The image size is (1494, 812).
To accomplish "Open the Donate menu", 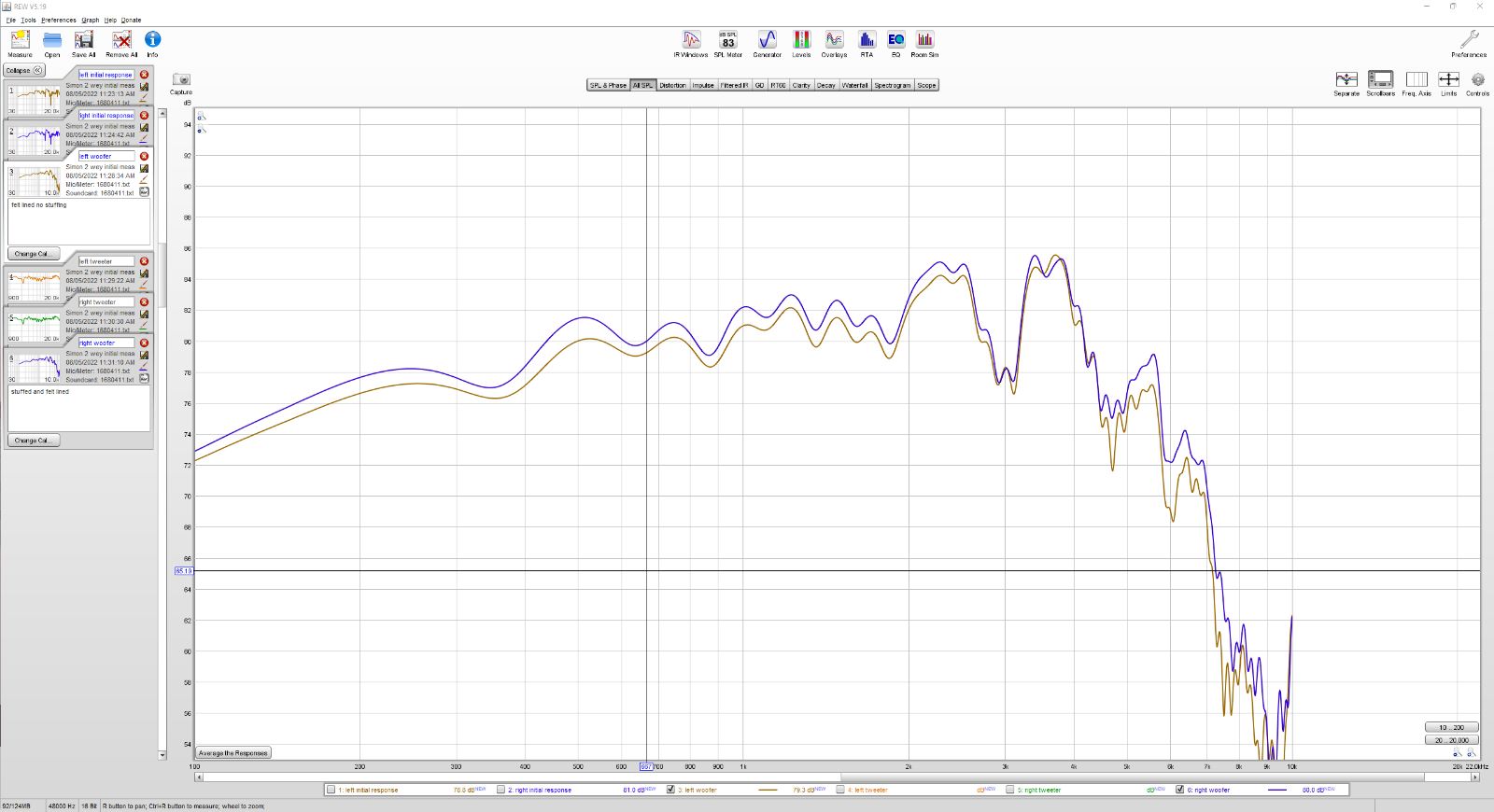I will pyautogui.click(x=132, y=20).
